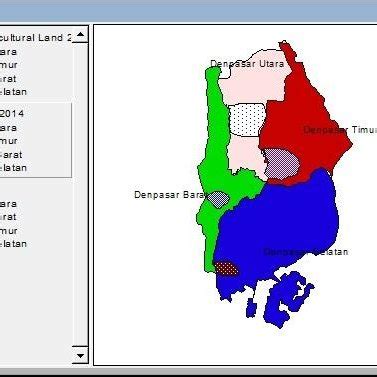
Task: Click the Selatan entry under the 2014 theme
Action: coord(13,168)
